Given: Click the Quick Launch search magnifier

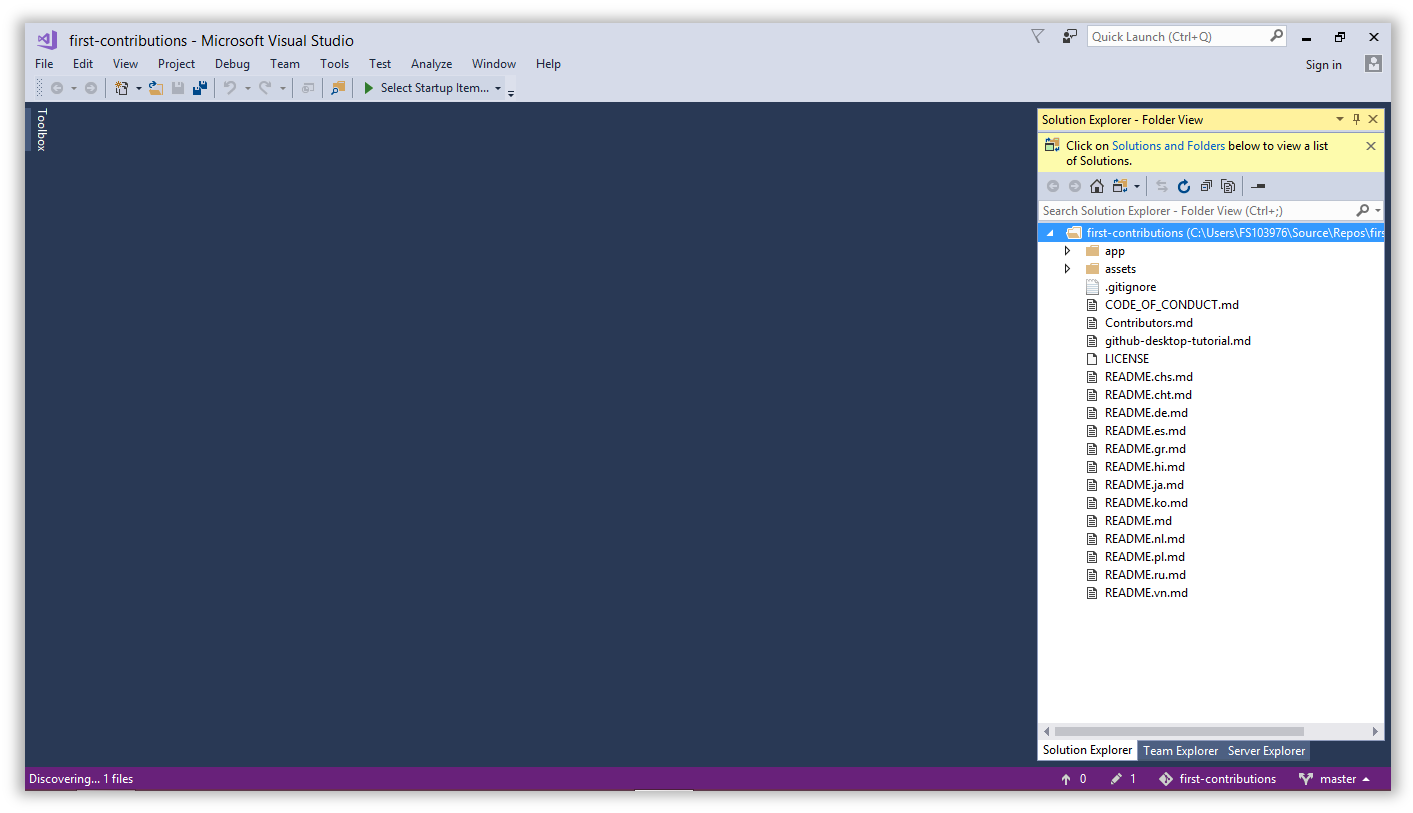Looking at the screenshot, I should tap(1277, 36).
